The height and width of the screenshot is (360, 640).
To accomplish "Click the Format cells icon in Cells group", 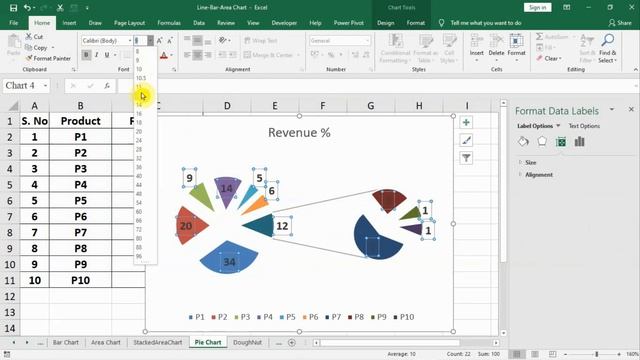I will (x=516, y=41).
